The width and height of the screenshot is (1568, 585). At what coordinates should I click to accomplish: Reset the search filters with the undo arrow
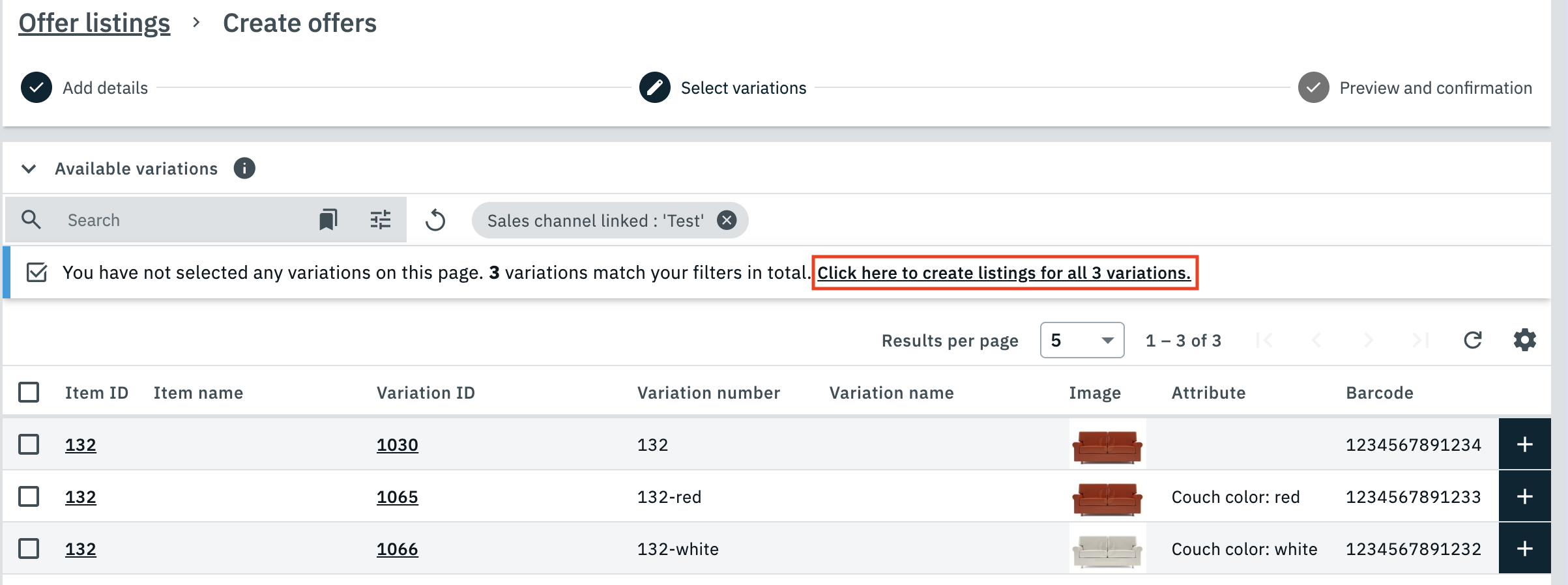coord(435,220)
